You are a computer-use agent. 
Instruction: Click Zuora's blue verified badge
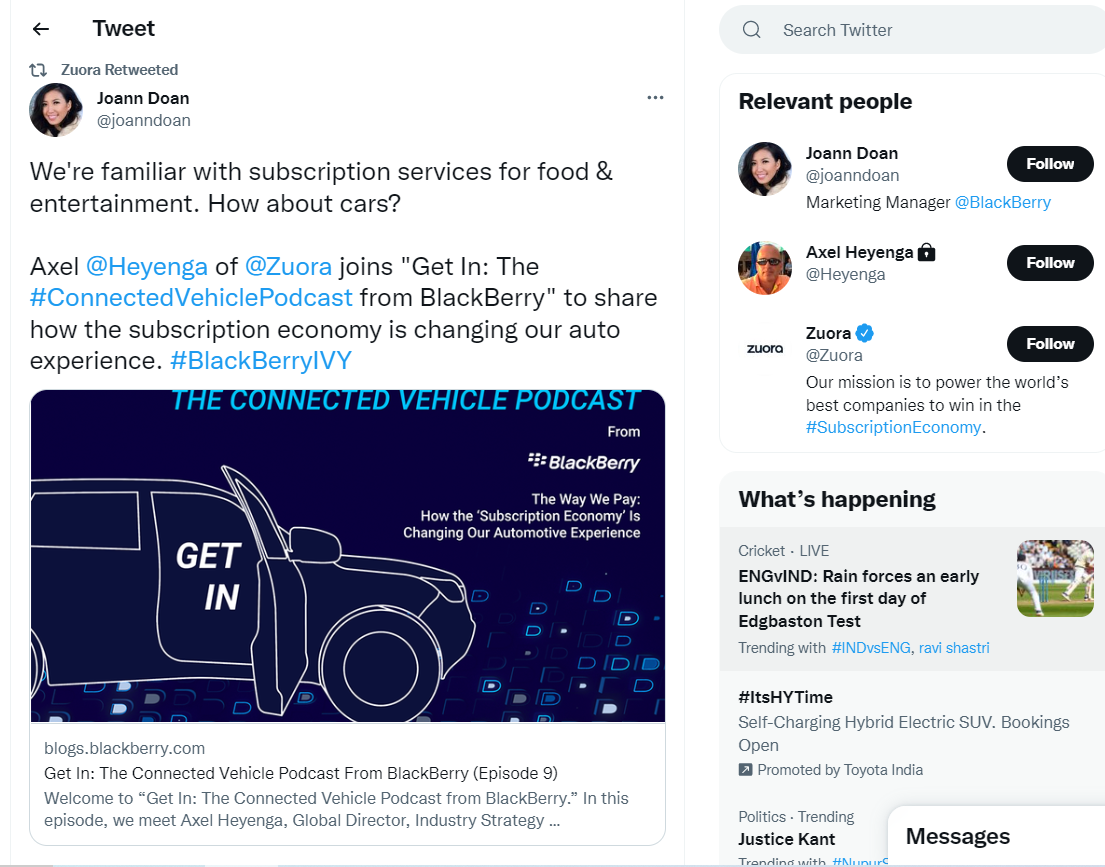865,333
